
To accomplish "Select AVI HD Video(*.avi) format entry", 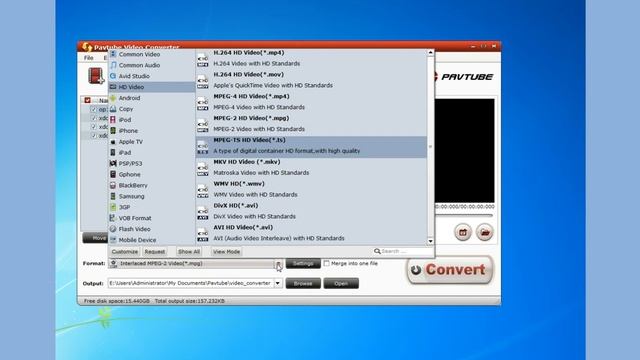I will [311, 234].
